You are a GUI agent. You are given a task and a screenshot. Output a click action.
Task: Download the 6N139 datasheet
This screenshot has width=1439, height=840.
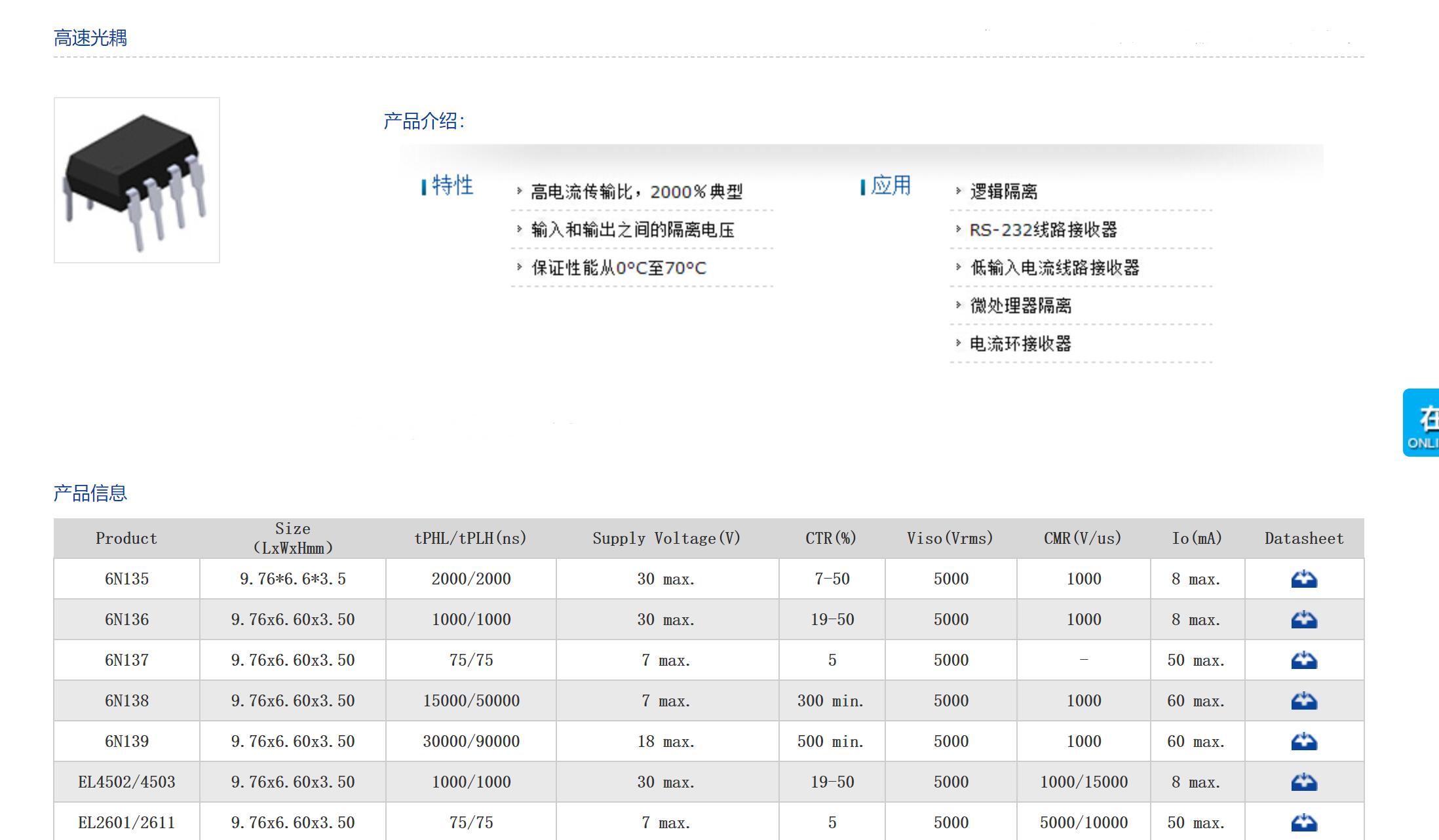tap(1303, 742)
